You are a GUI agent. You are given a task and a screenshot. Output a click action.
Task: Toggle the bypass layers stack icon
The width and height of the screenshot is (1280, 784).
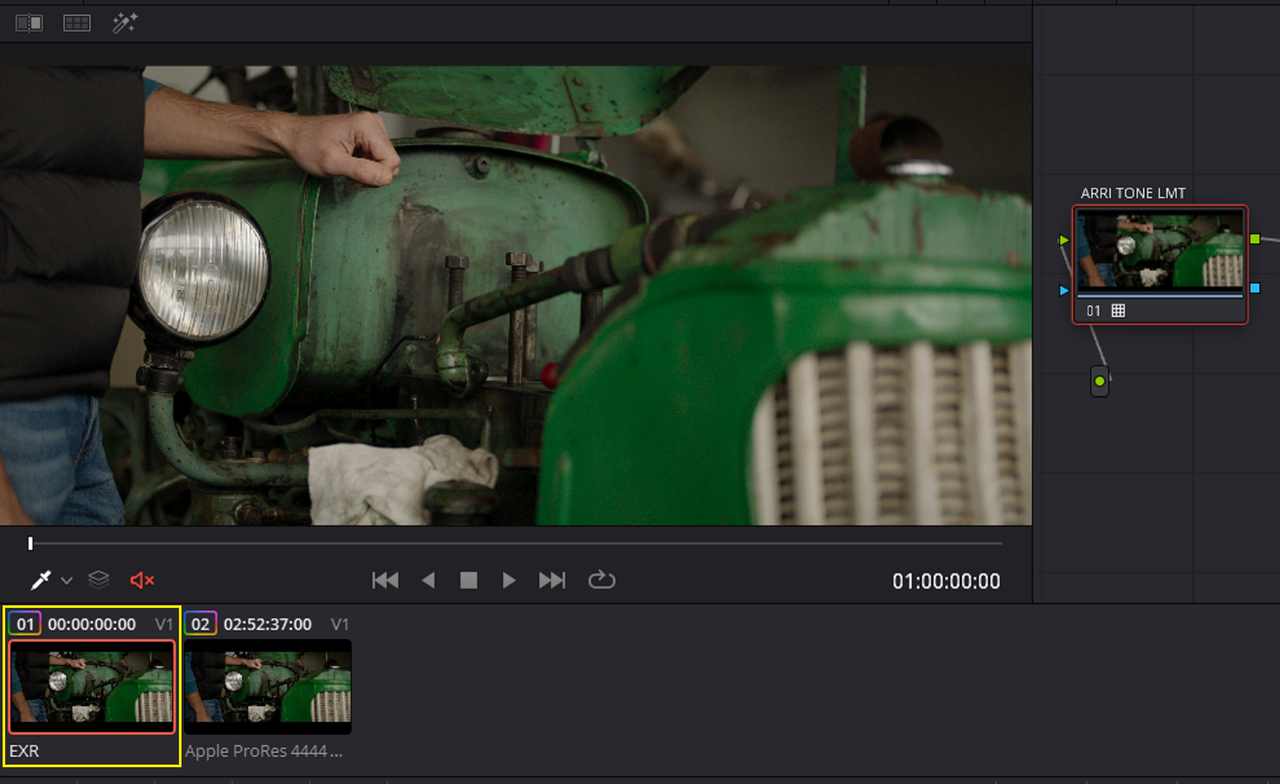pyautogui.click(x=98, y=580)
